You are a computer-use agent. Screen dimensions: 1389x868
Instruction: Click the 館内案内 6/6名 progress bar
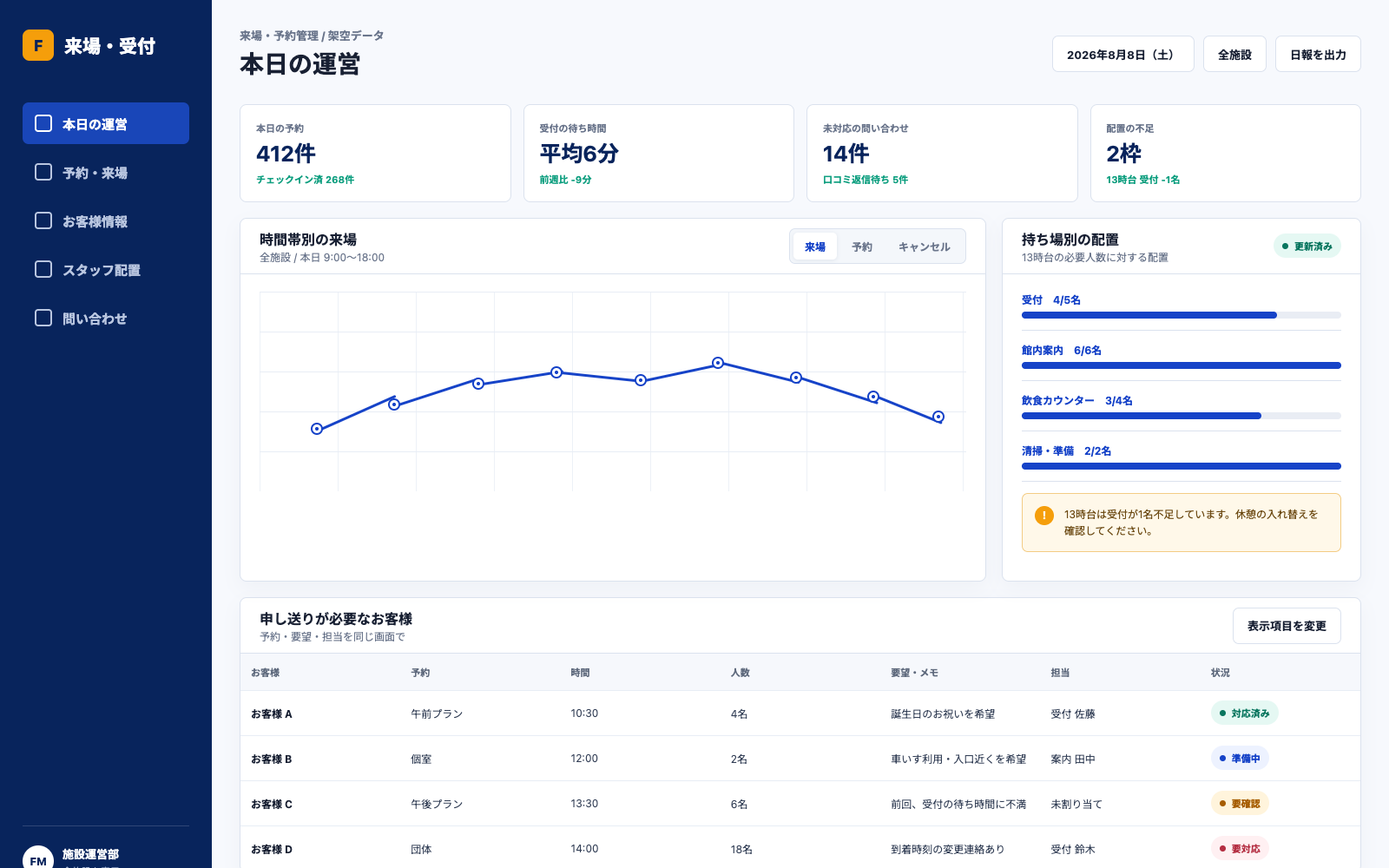[x=1182, y=365]
